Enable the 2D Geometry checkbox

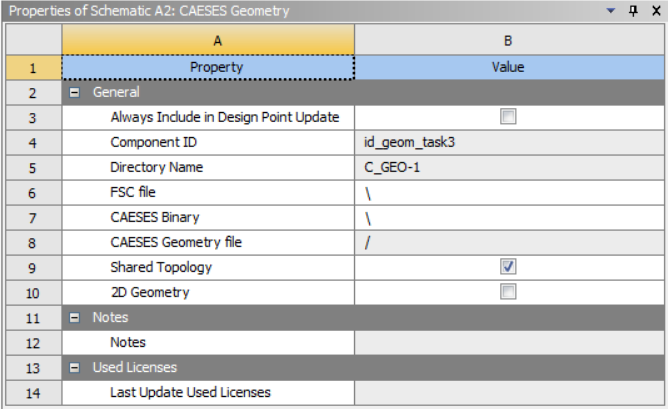508,292
